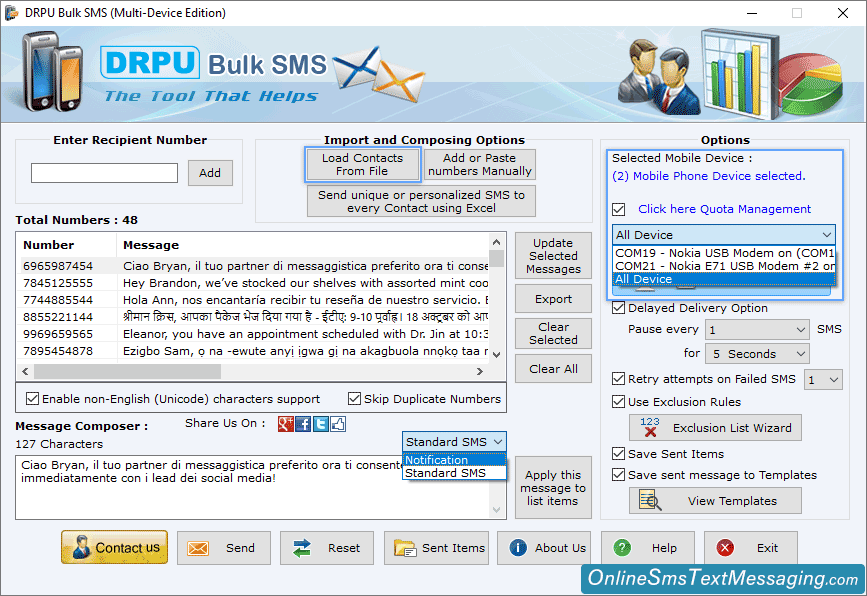Viewport: 867px width, 596px height.
Task: Toggle Save sent message to Templates
Action: coord(619,475)
